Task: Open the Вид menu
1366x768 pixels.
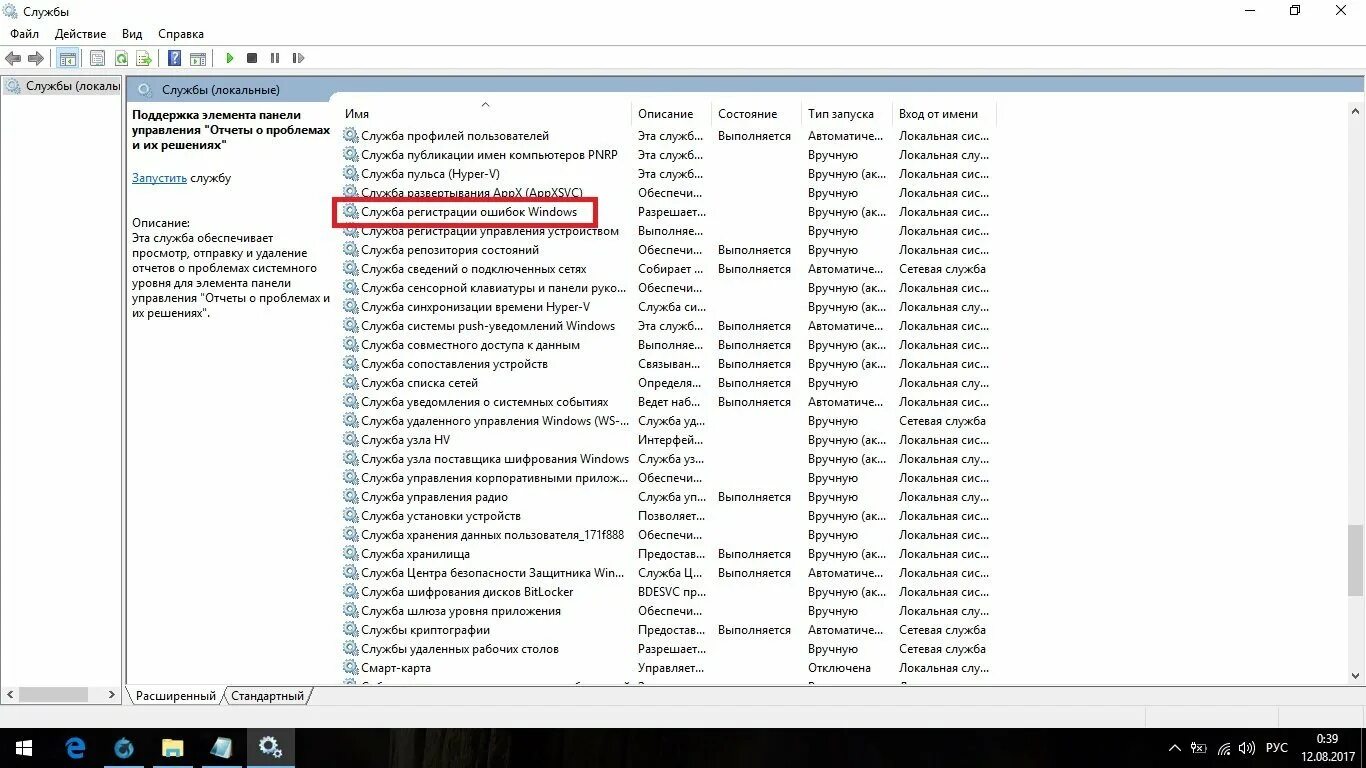Action: [x=132, y=34]
